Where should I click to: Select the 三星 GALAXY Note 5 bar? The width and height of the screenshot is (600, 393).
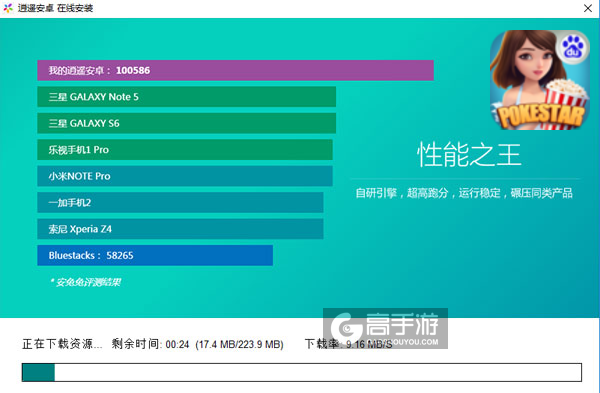pyautogui.click(x=186, y=97)
